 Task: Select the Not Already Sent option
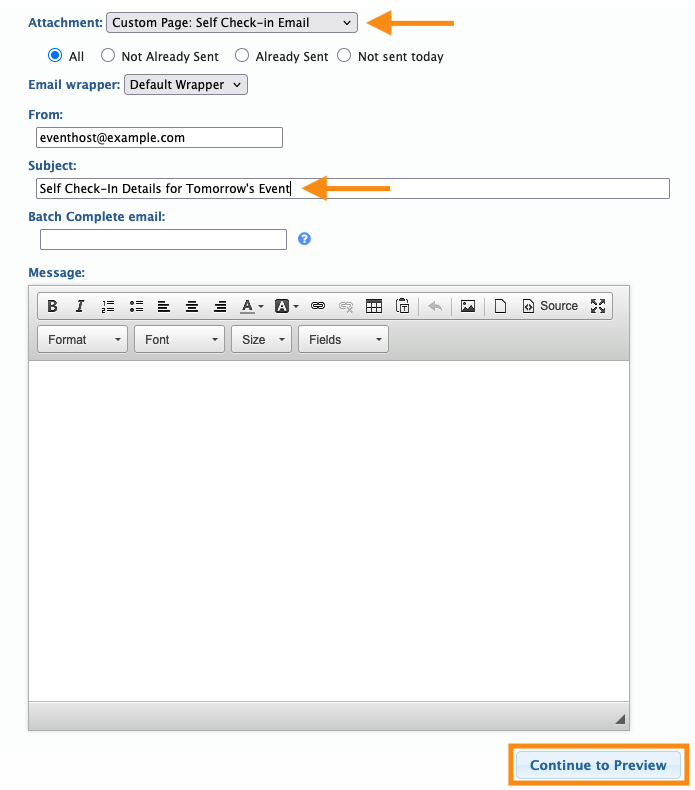pos(108,55)
